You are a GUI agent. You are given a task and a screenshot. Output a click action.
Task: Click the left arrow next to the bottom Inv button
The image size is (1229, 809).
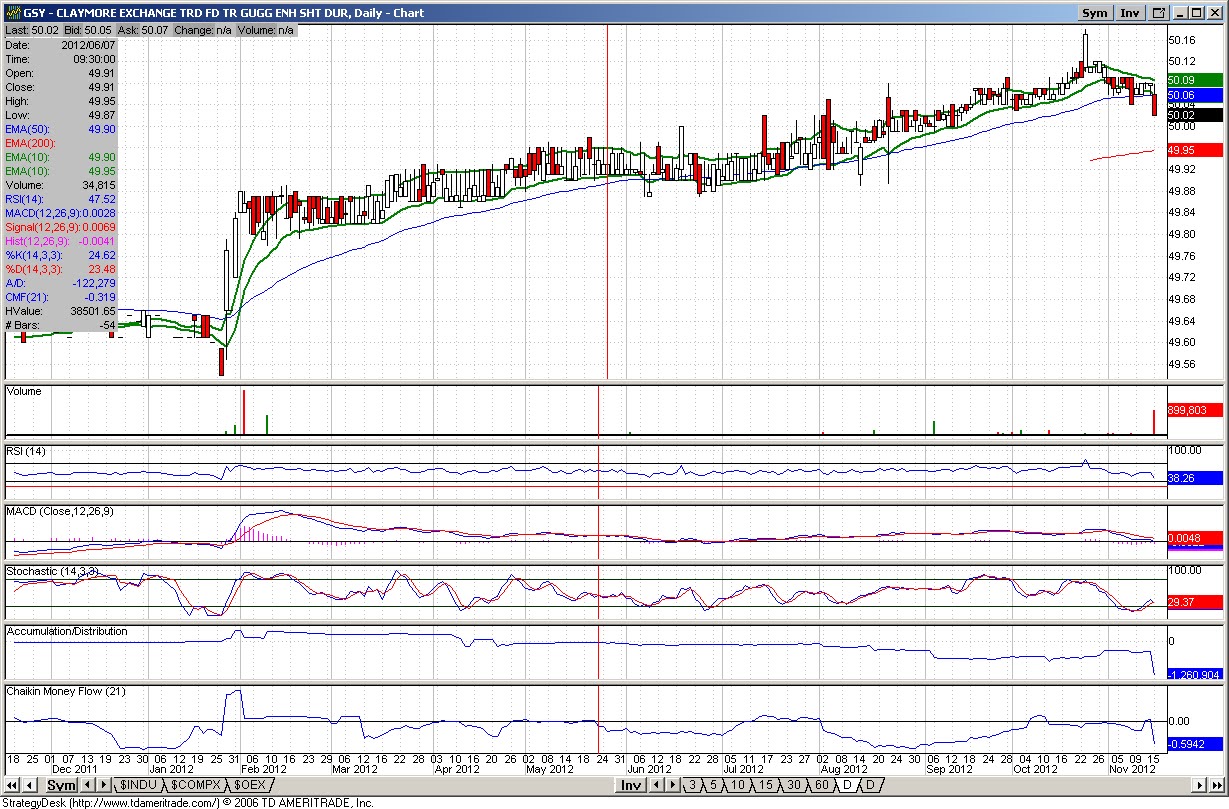[655, 785]
